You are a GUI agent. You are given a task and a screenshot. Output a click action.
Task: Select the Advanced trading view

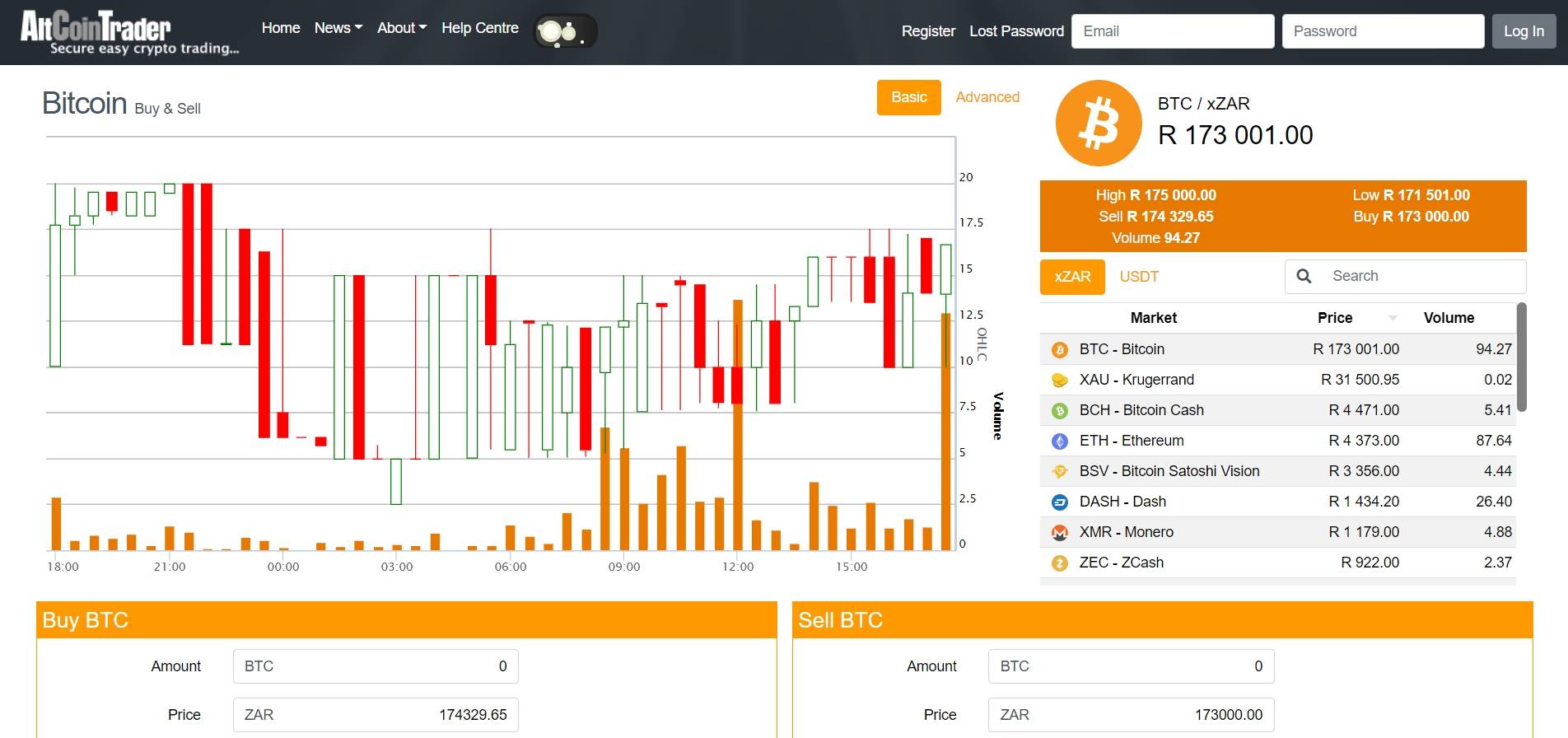(x=987, y=97)
